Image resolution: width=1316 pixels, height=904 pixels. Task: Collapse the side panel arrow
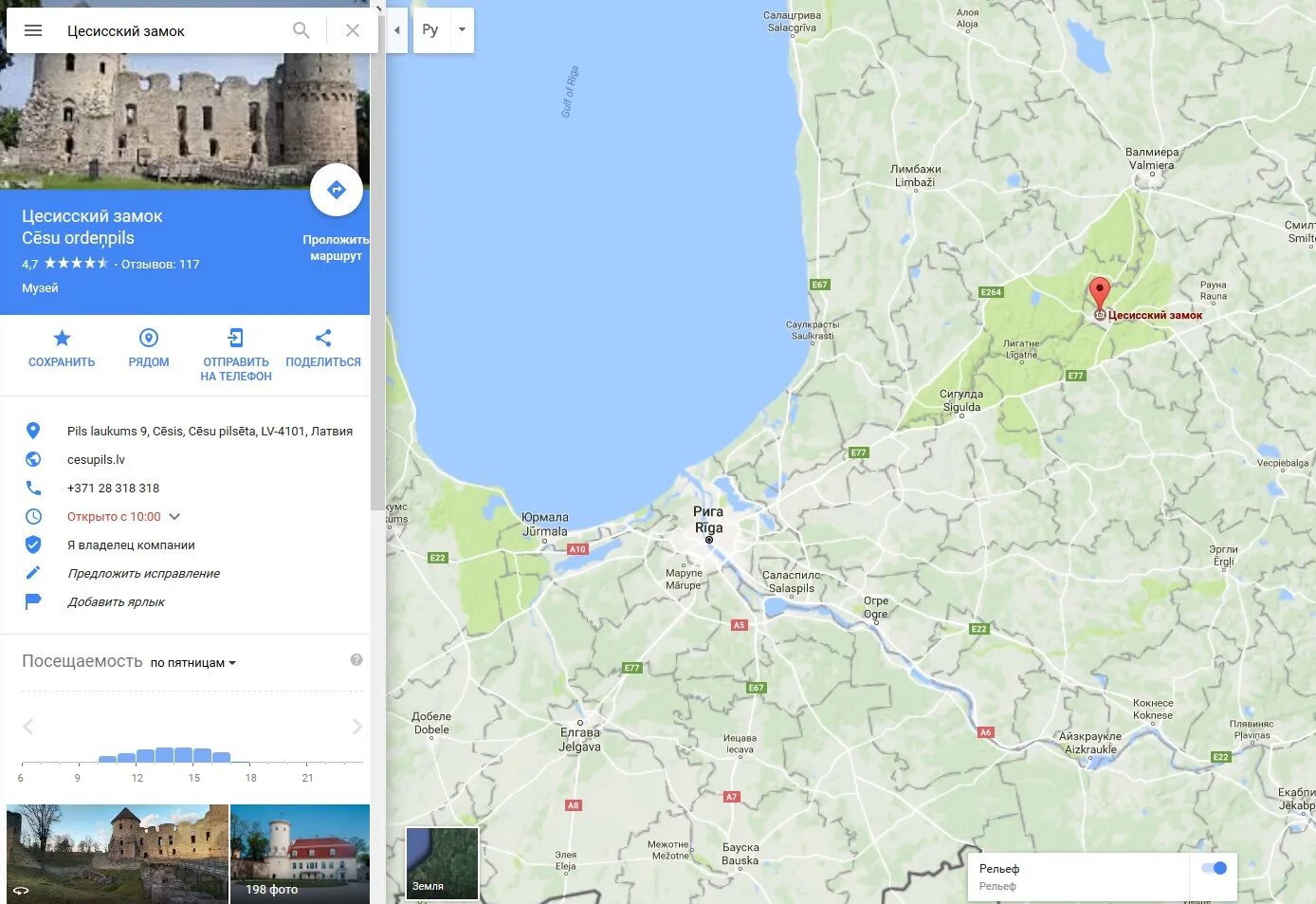(x=397, y=30)
